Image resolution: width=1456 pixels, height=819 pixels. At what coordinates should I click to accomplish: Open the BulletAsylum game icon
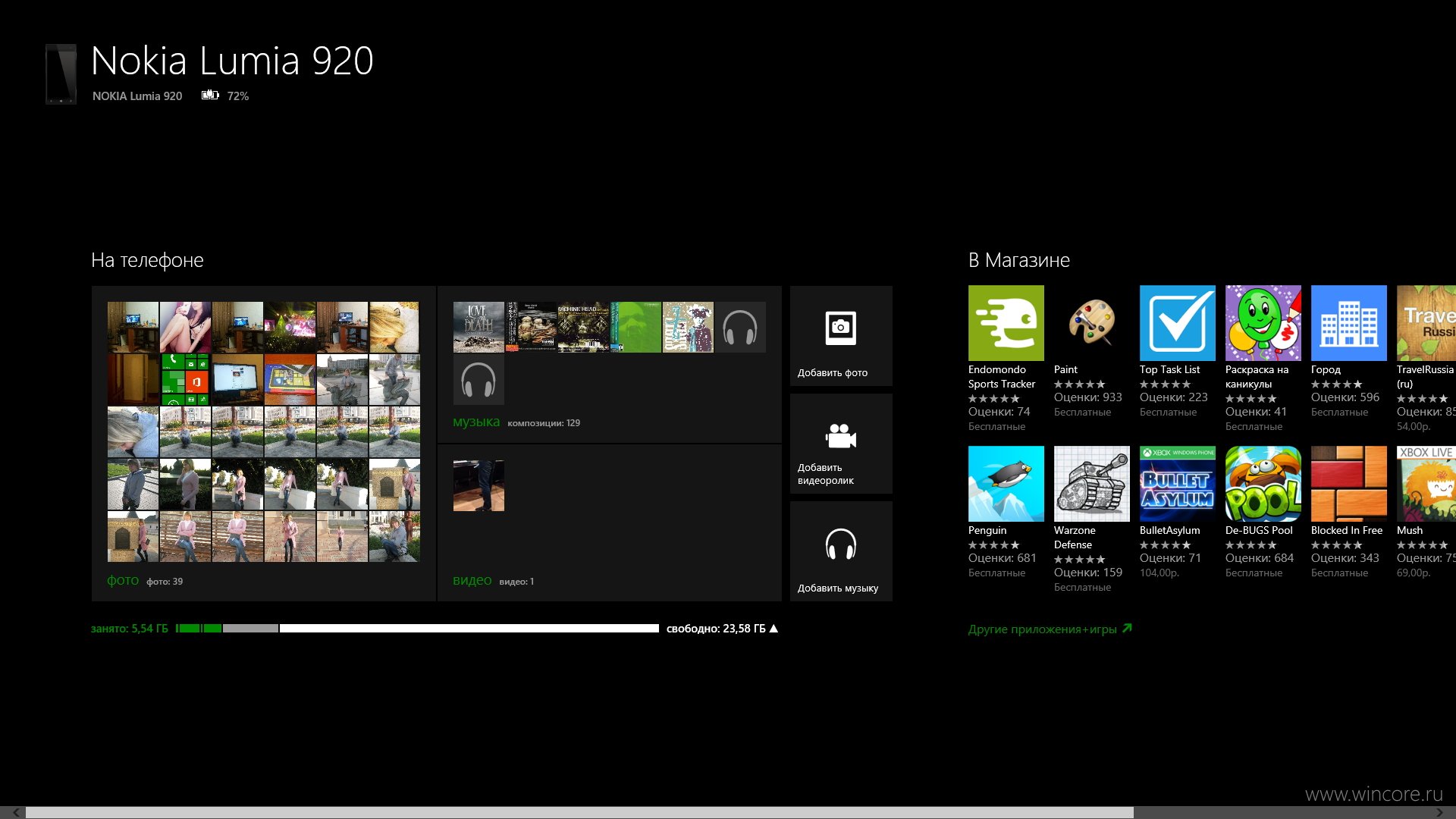[1177, 484]
